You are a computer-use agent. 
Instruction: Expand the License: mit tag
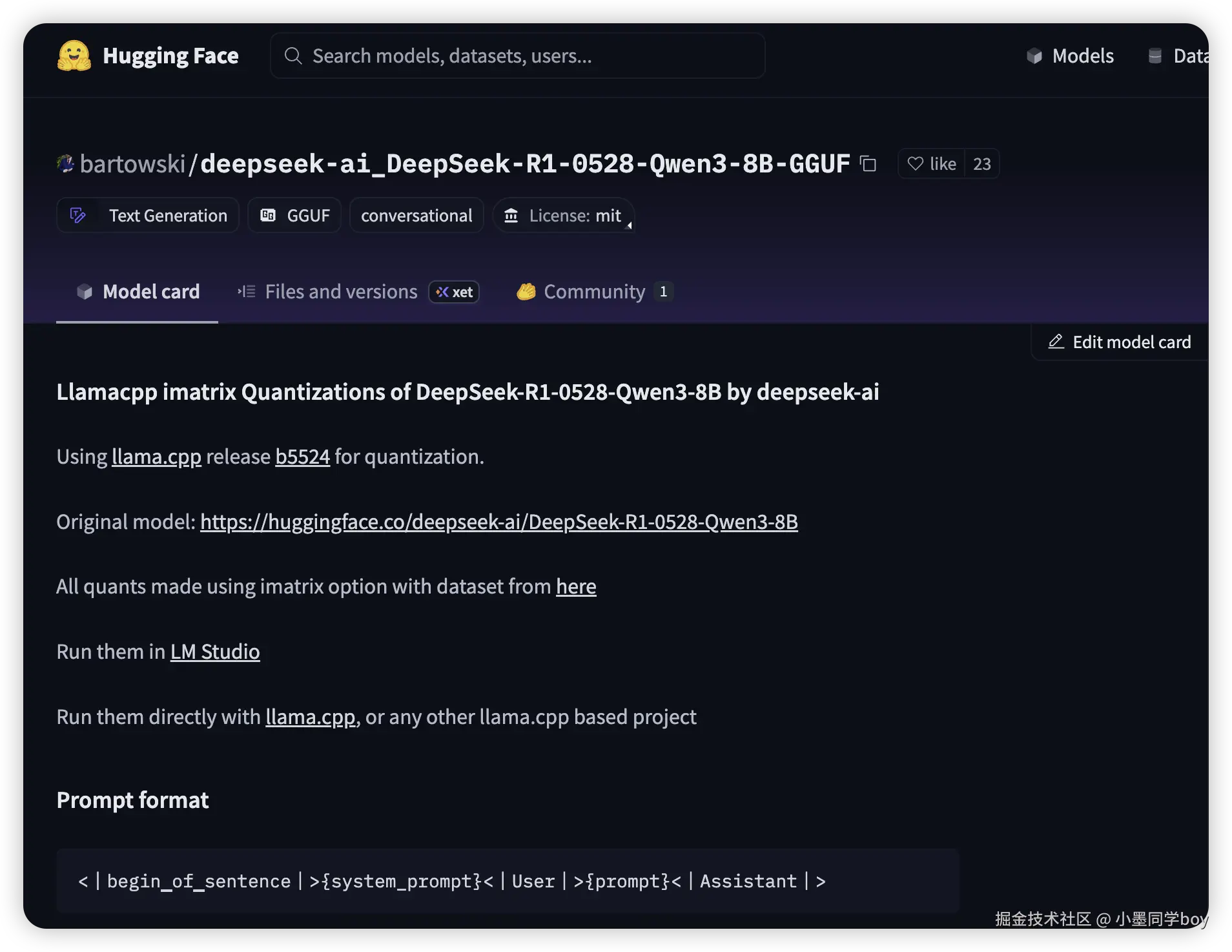click(x=563, y=216)
